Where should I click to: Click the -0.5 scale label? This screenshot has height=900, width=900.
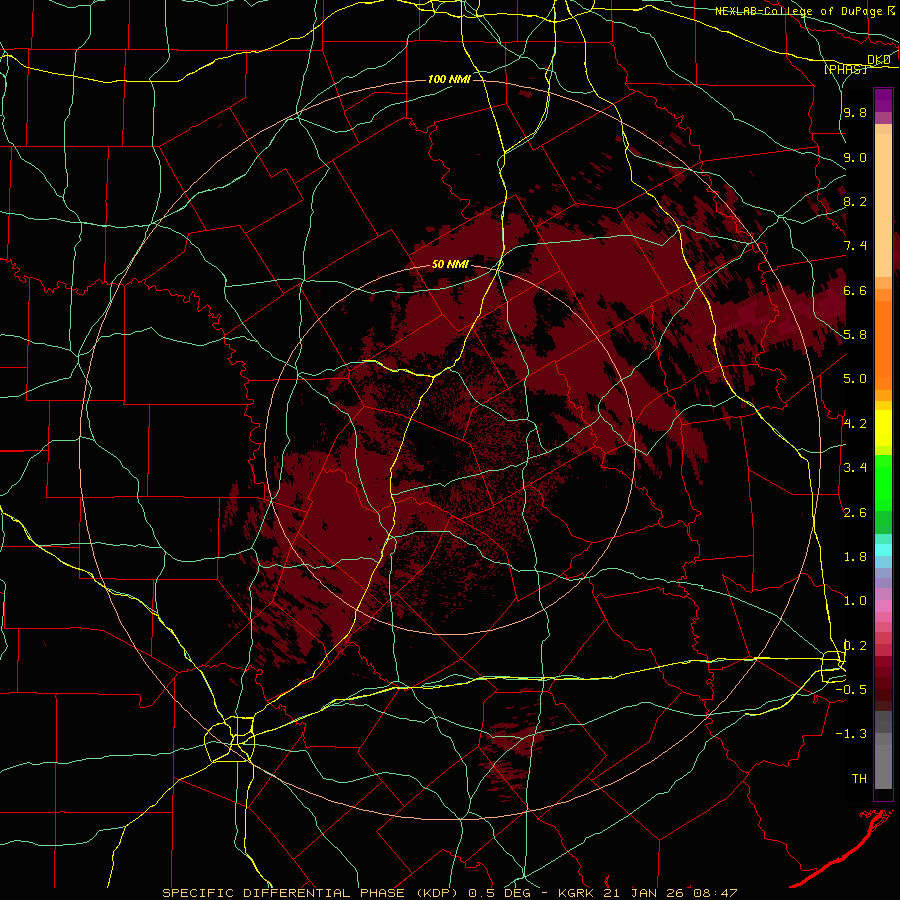tap(851, 689)
